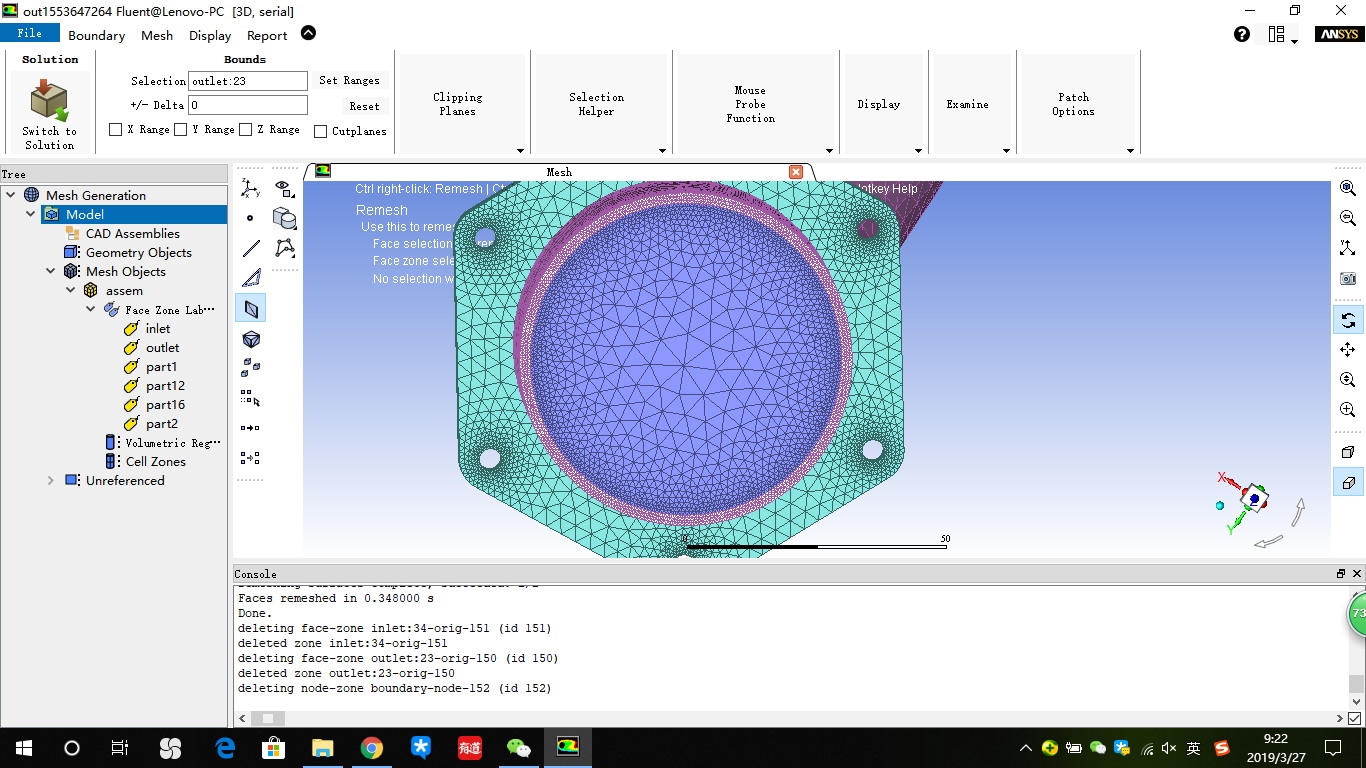Select the line creation tool
The height and width of the screenshot is (768, 1366).
(x=251, y=248)
